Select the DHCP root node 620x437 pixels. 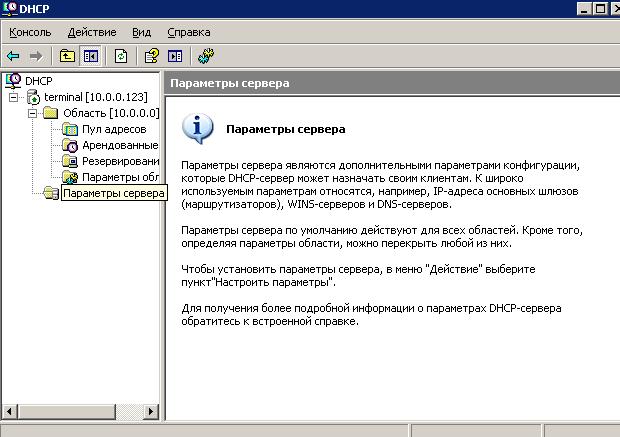[x=37, y=80]
